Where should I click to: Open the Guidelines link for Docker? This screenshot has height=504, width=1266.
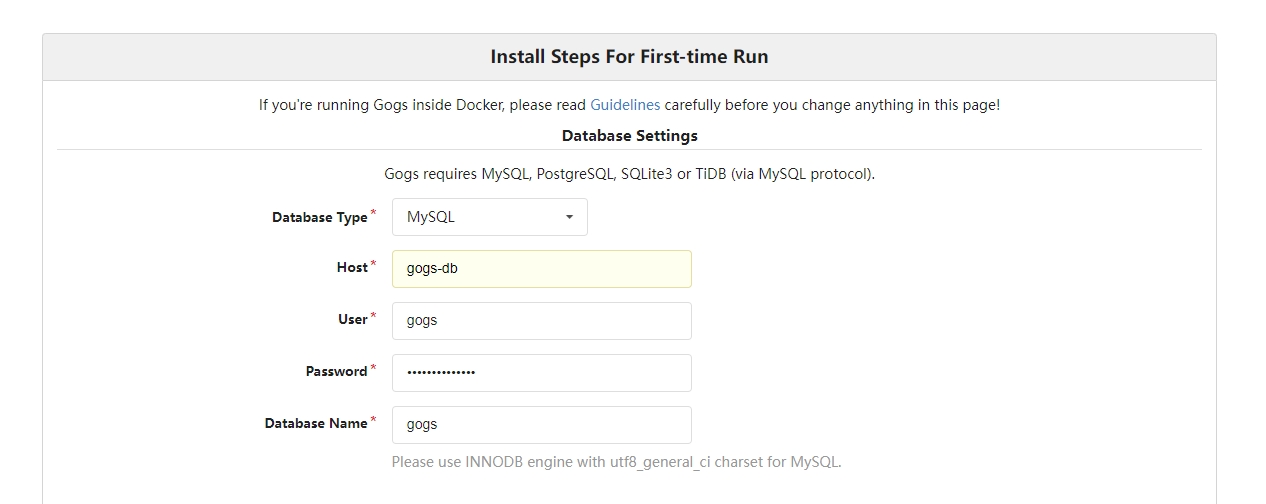(625, 105)
